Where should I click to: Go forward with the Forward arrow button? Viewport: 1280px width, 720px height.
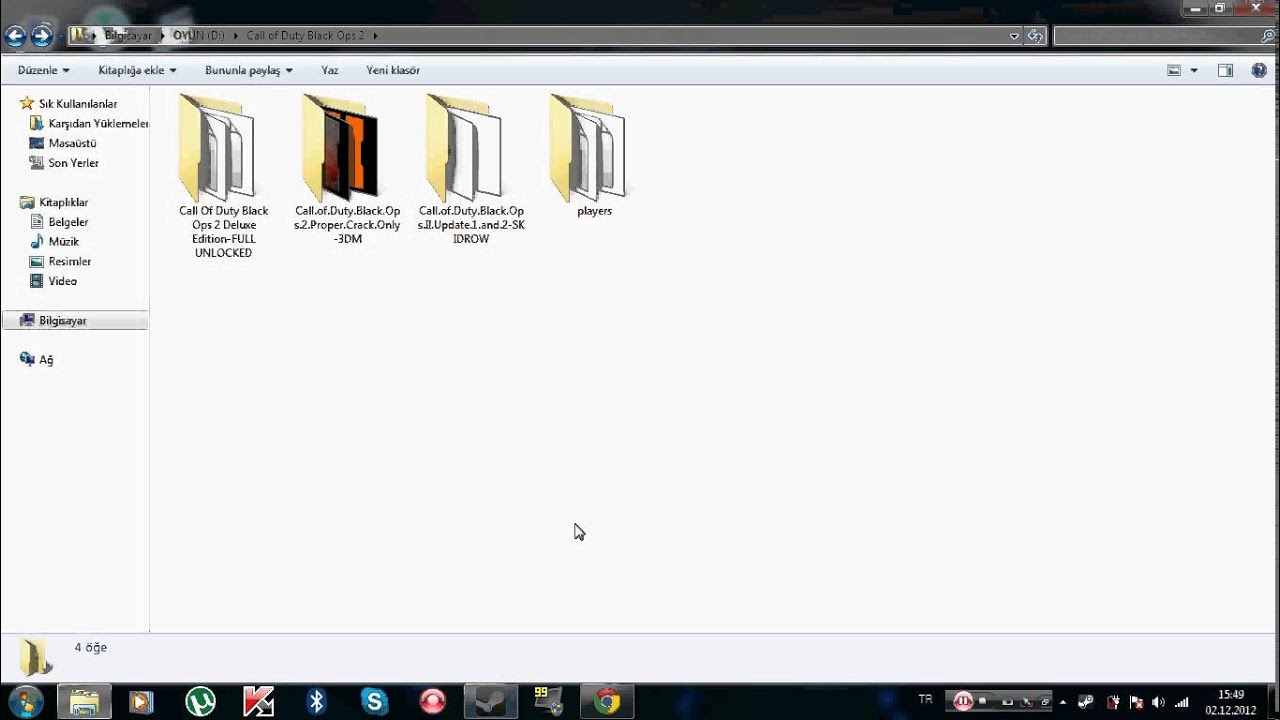point(41,37)
